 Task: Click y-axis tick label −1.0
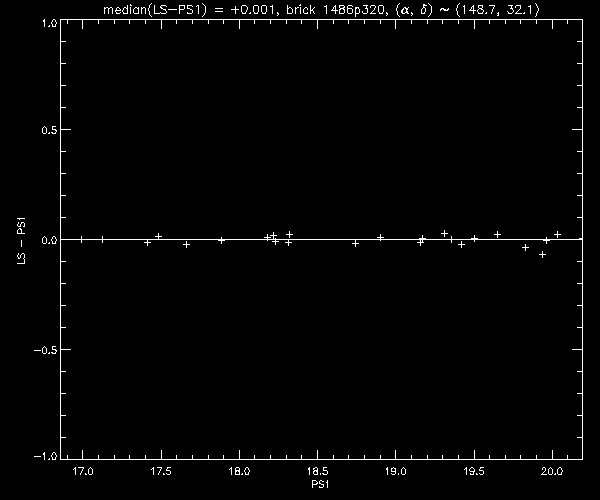[45, 456]
